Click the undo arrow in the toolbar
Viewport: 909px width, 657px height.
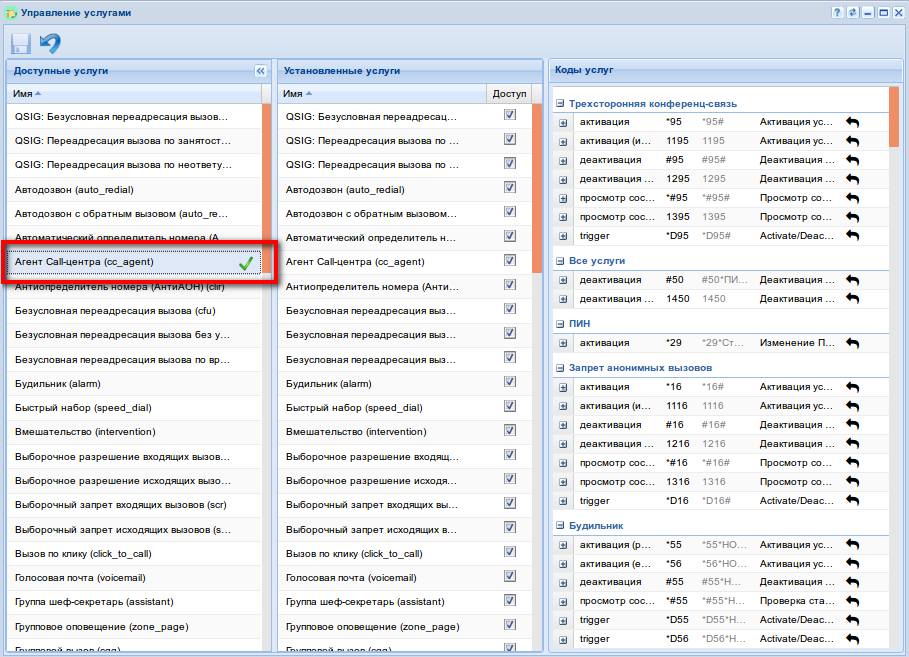click(50, 43)
